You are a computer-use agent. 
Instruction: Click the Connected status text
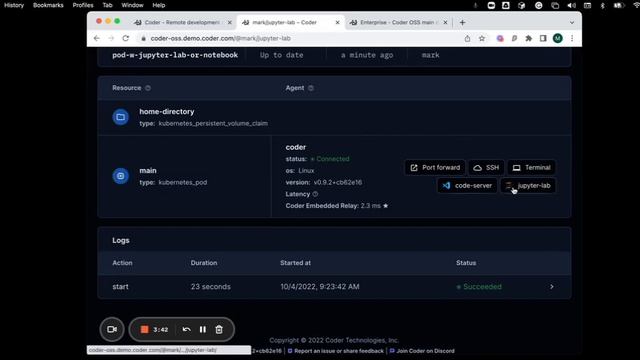[333, 159]
